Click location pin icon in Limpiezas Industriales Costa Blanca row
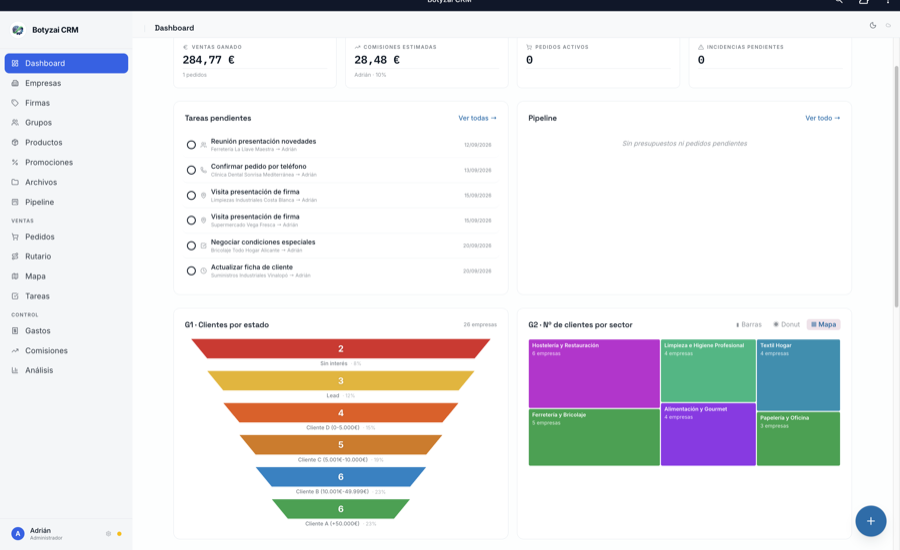The width and height of the screenshot is (900, 550). click(204, 196)
